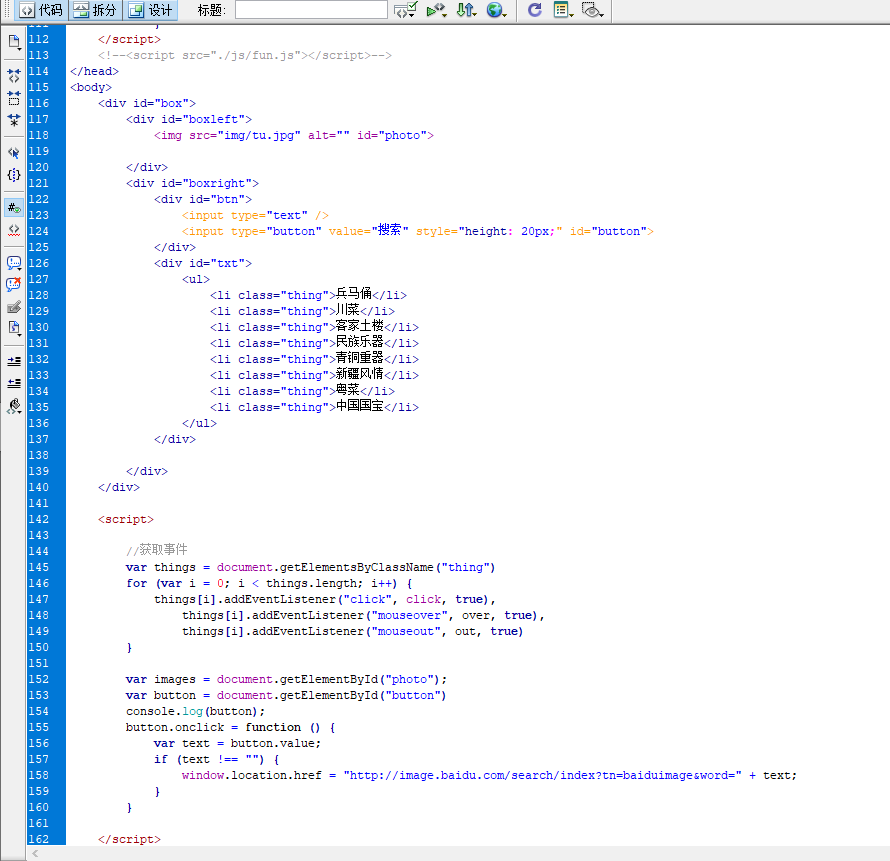890x861 pixels.
Task: Remove comment from selected code
Action: [x=14, y=284]
